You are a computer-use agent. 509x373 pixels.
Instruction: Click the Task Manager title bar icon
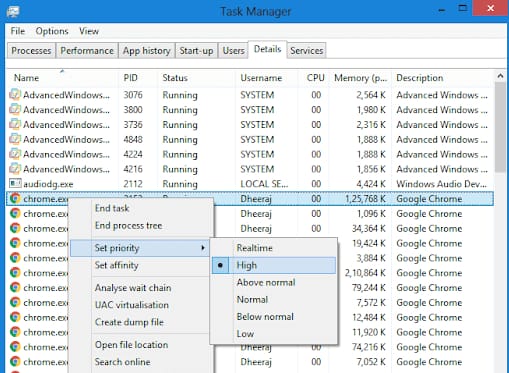click(x=13, y=11)
